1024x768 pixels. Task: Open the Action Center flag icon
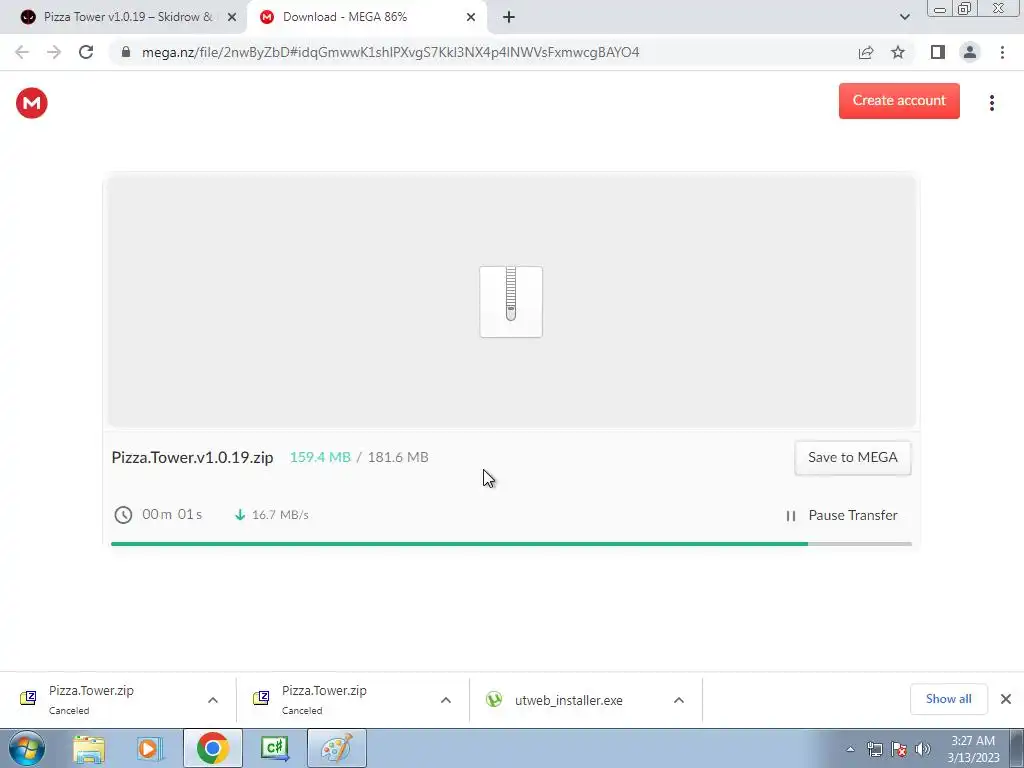tap(899, 749)
